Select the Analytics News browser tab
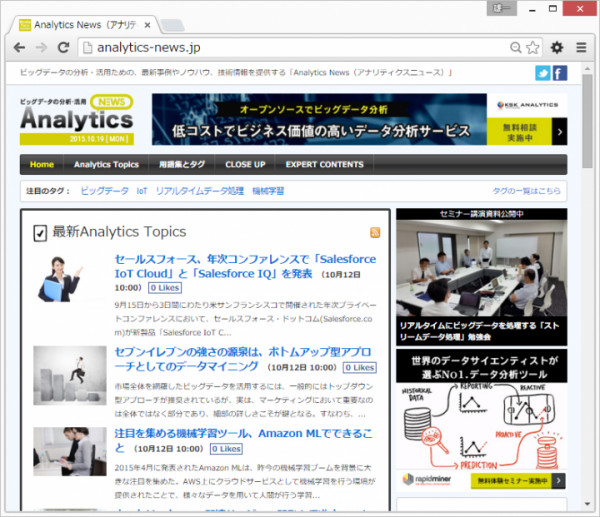600x517 pixels. point(84,25)
